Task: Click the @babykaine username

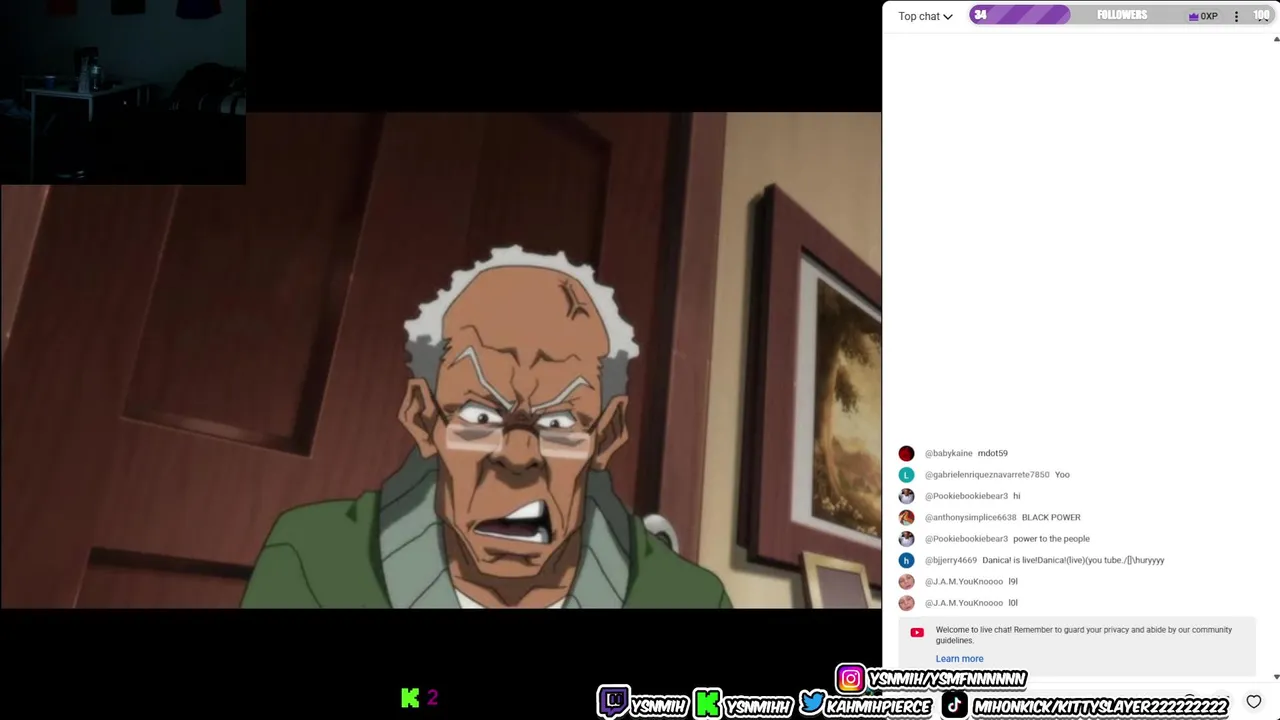Action: [948, 453]
